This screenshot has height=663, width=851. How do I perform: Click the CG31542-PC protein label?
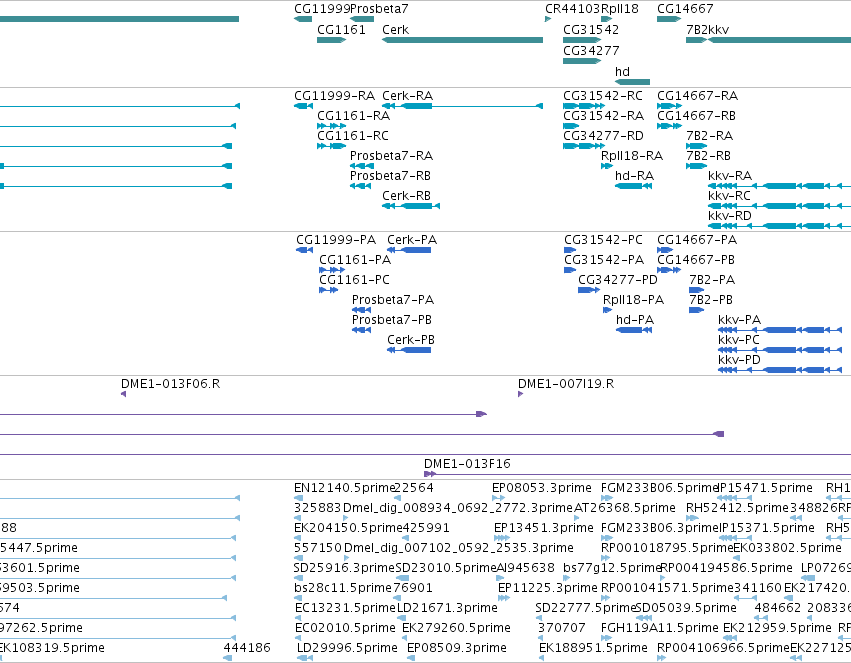pos(603,240)
